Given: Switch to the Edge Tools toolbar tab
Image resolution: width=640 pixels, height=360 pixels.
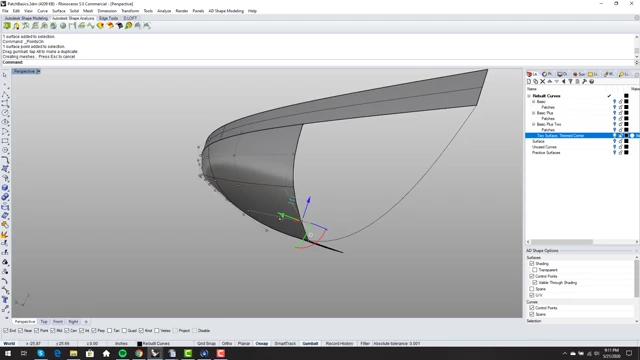Looking at the screenshot, I should [x=109, y=18].
